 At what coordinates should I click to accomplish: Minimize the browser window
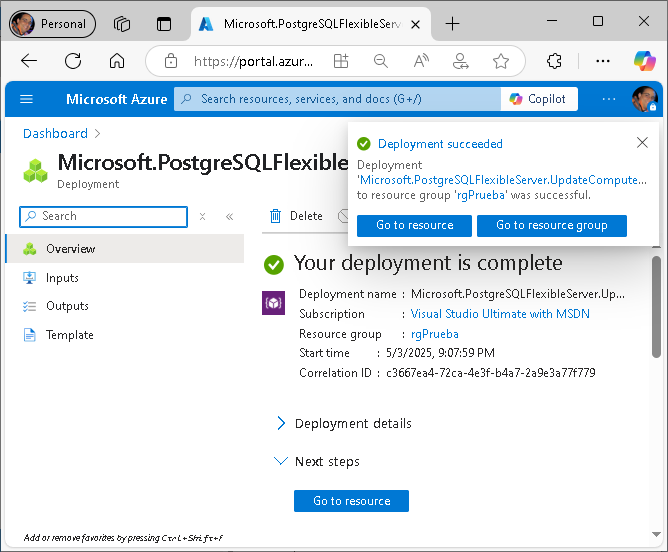pos(552,21)
